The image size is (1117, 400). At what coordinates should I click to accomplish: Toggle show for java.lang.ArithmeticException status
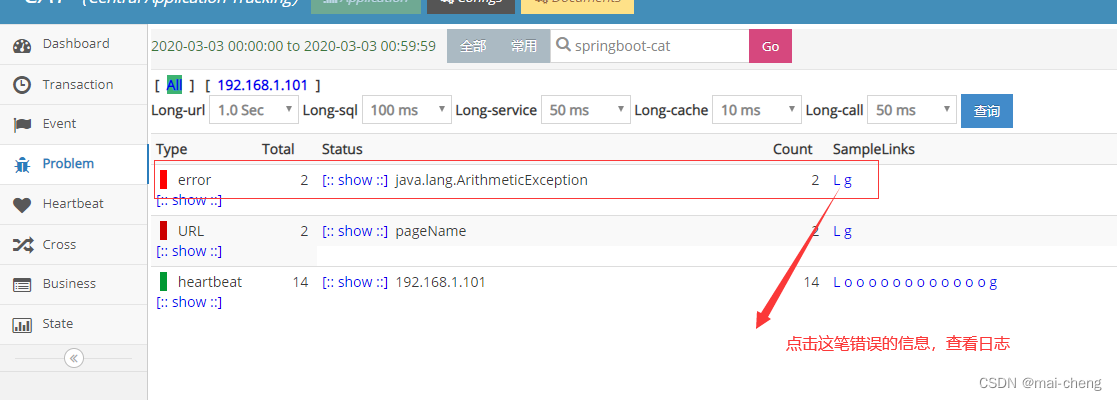point(354,181)
